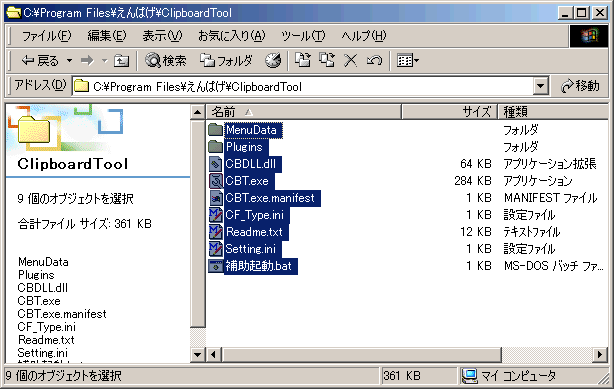Screen dimensions: 614x389
Task: Select the 補助起動.bat file icon
Action: pyautogui.click(x=216, y=266)
